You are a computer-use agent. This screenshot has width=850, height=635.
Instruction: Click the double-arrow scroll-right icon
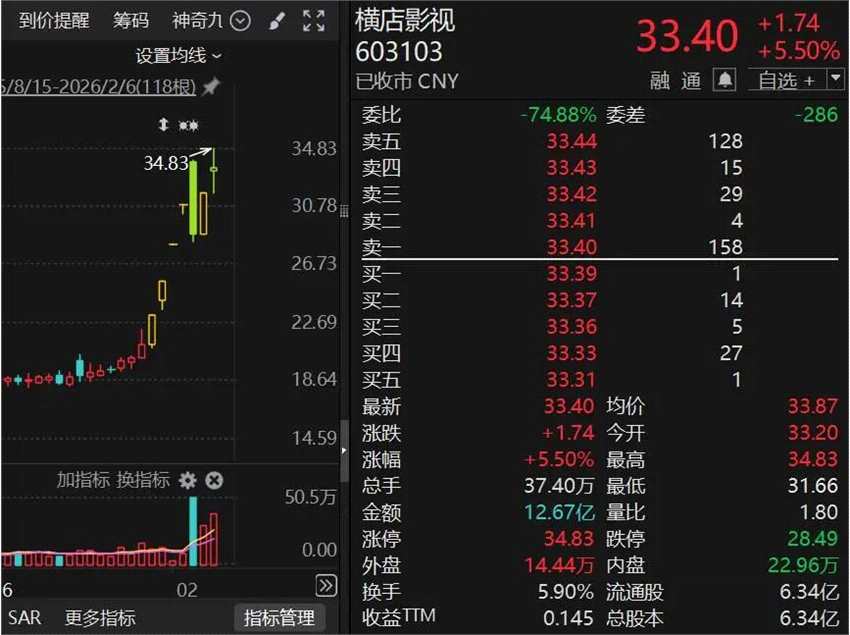pyautogui.click(x=326, y=586)
